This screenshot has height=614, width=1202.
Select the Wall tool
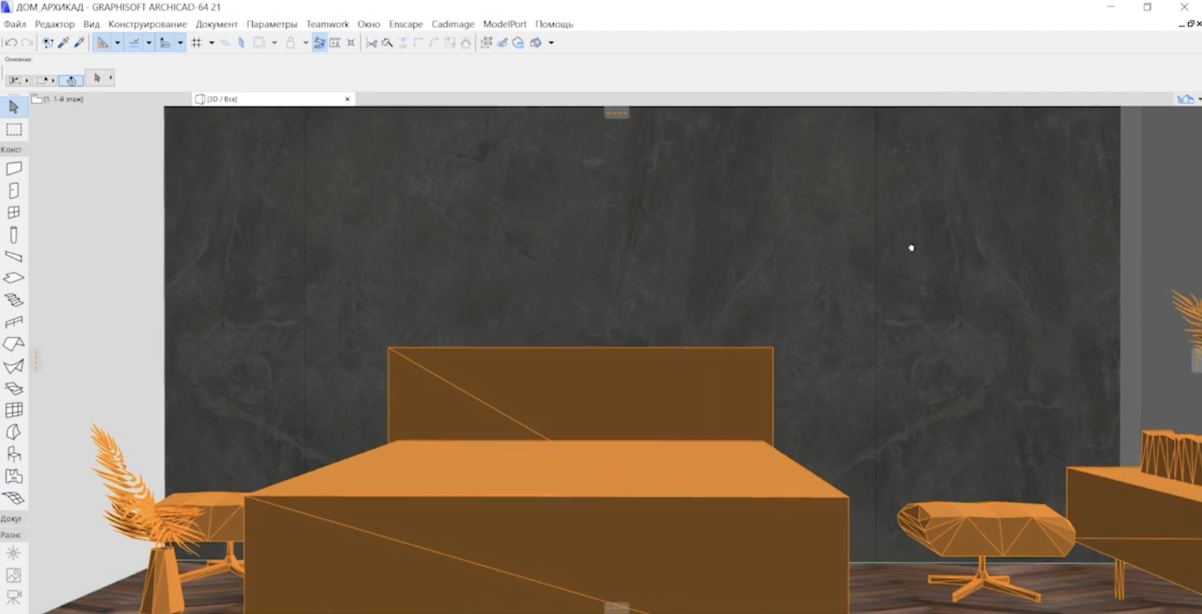pyautogui.click(x=14, y=167)
